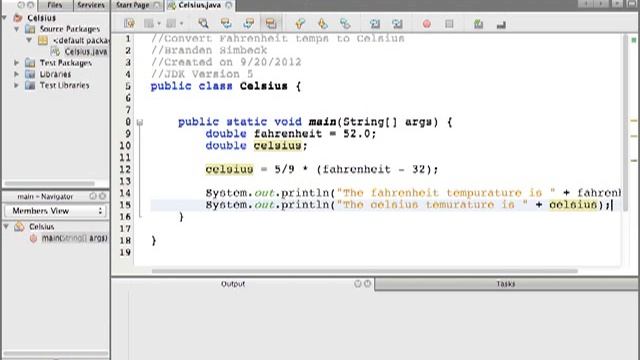The width and height of the screenshot is (640, 360).
Task: Go to previous bookmark icon
Action: point(300,24)
